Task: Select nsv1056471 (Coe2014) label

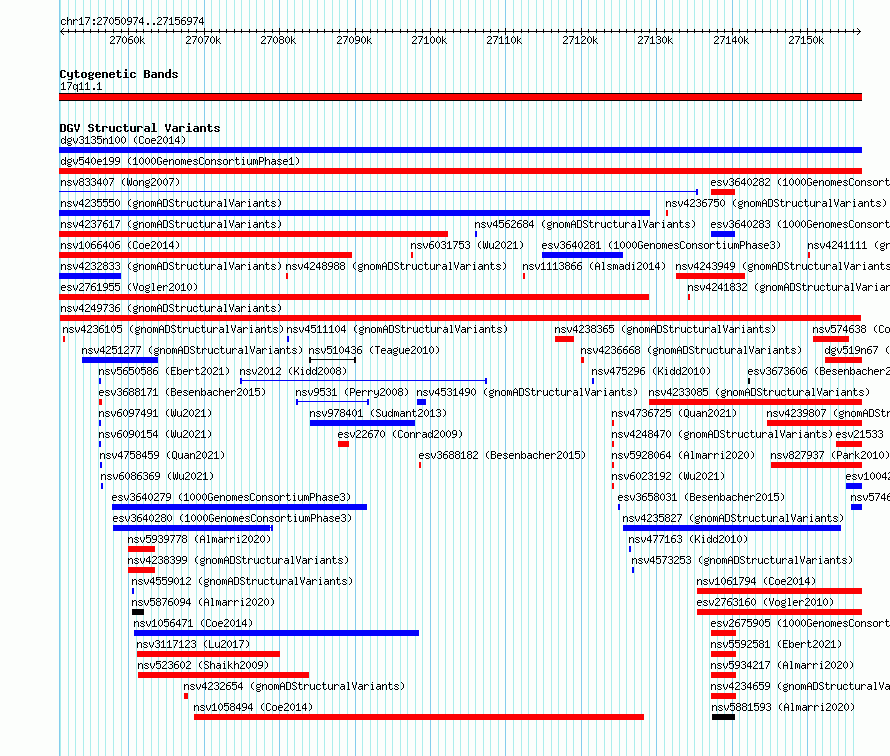Action: pos(193,623)
